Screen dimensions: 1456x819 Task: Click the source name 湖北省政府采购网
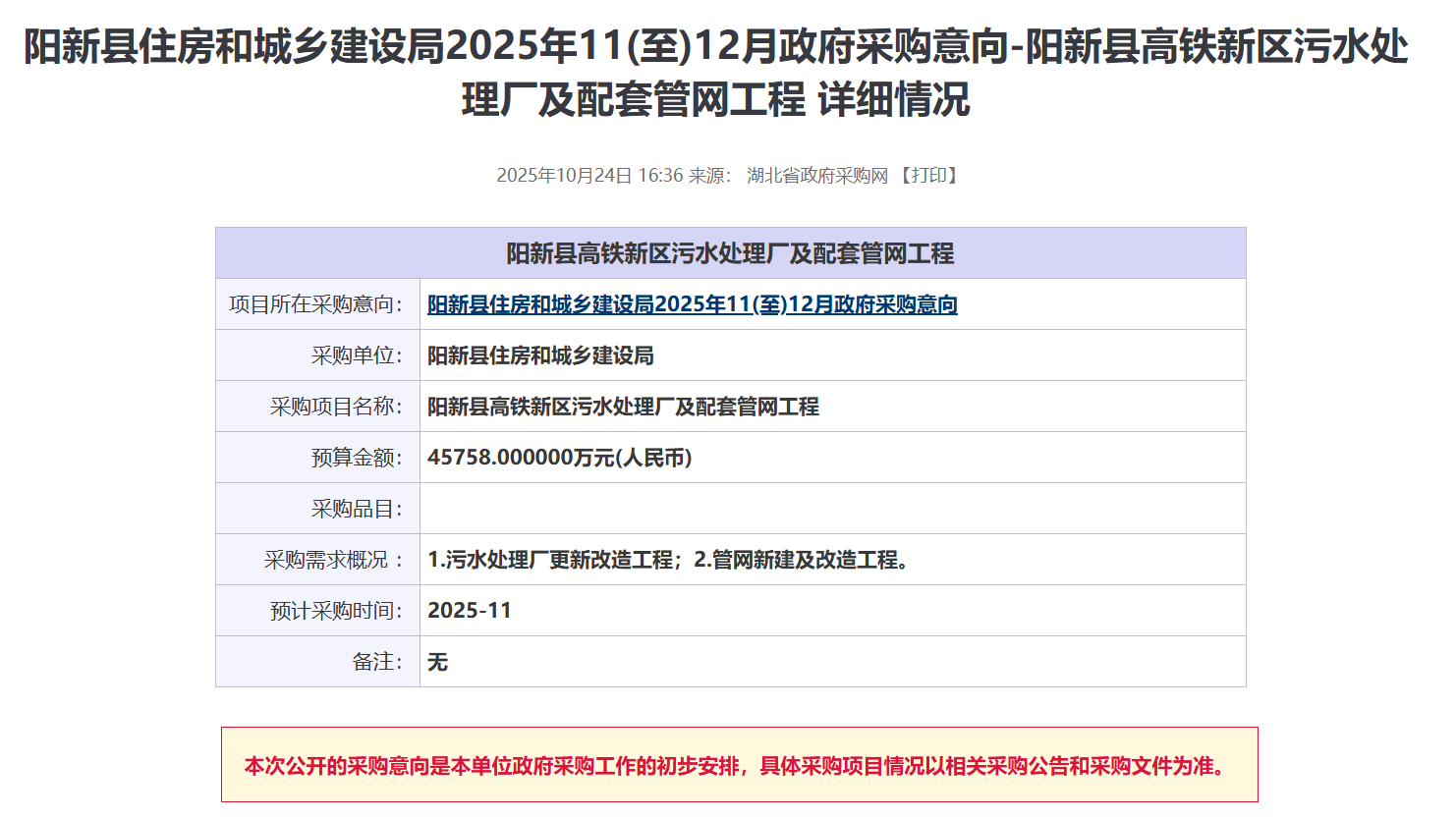click(x=816, y=176)
